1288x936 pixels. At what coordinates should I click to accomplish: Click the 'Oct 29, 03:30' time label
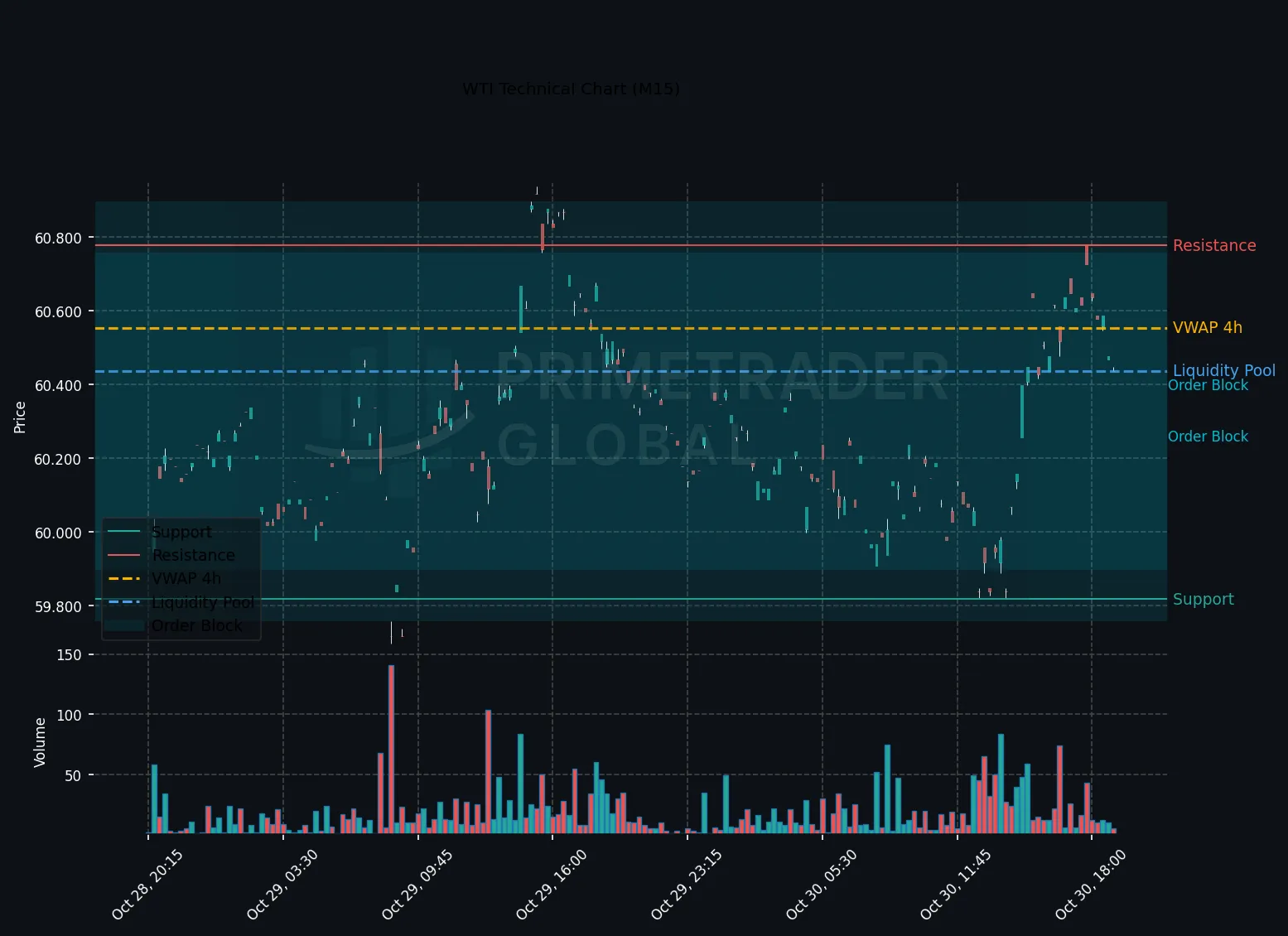[x=282, y=885]
